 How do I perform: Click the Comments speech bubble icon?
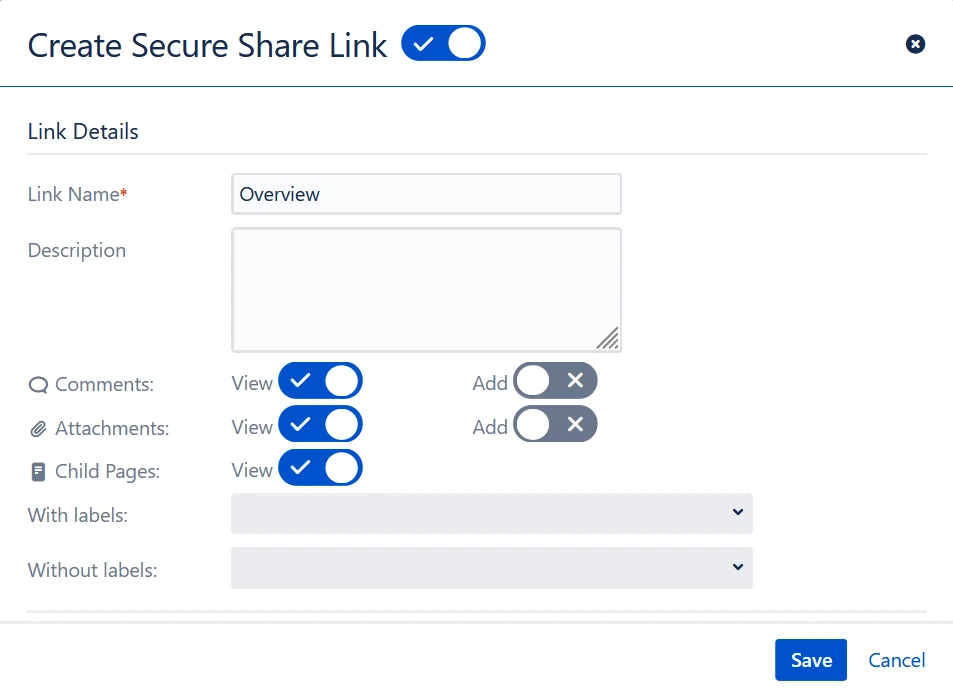pyautogui.click(x=38, y=385)
